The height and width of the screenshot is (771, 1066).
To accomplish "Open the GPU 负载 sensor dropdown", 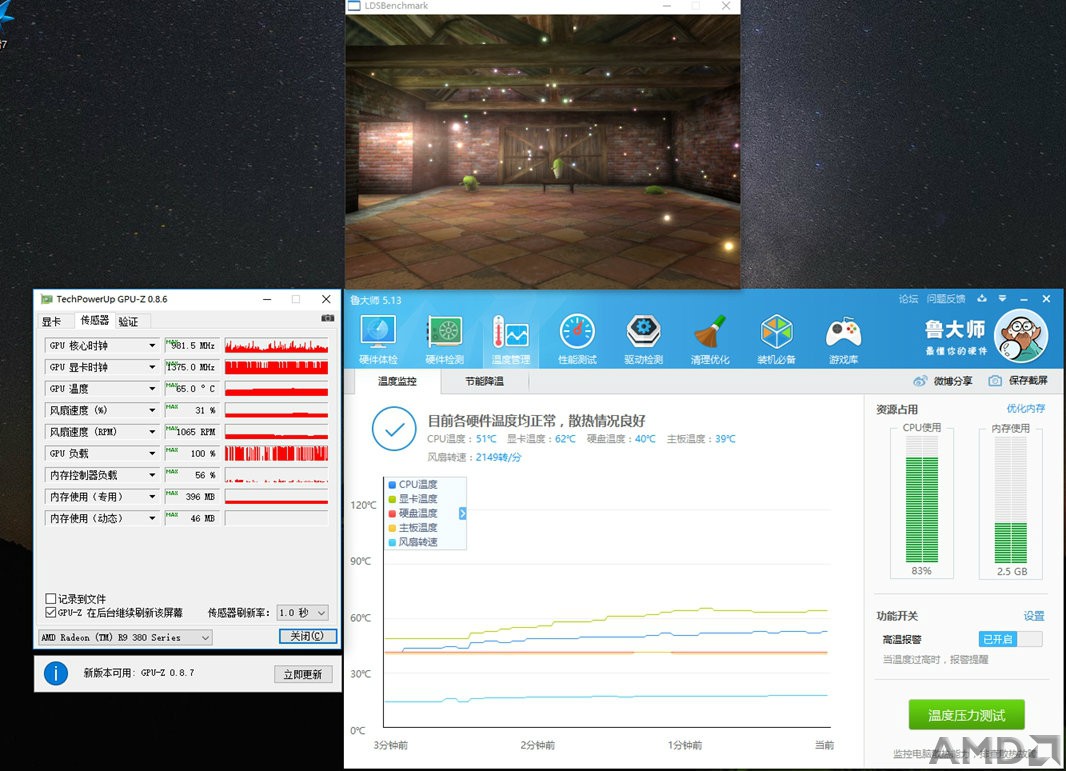I will click(x=152, y=453).
